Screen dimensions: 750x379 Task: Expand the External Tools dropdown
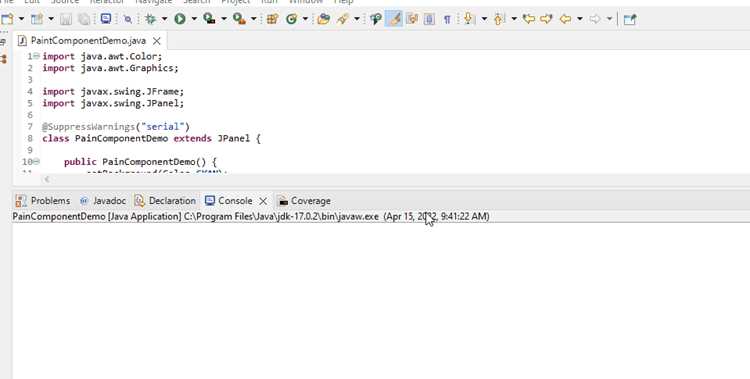pos(254,19)
